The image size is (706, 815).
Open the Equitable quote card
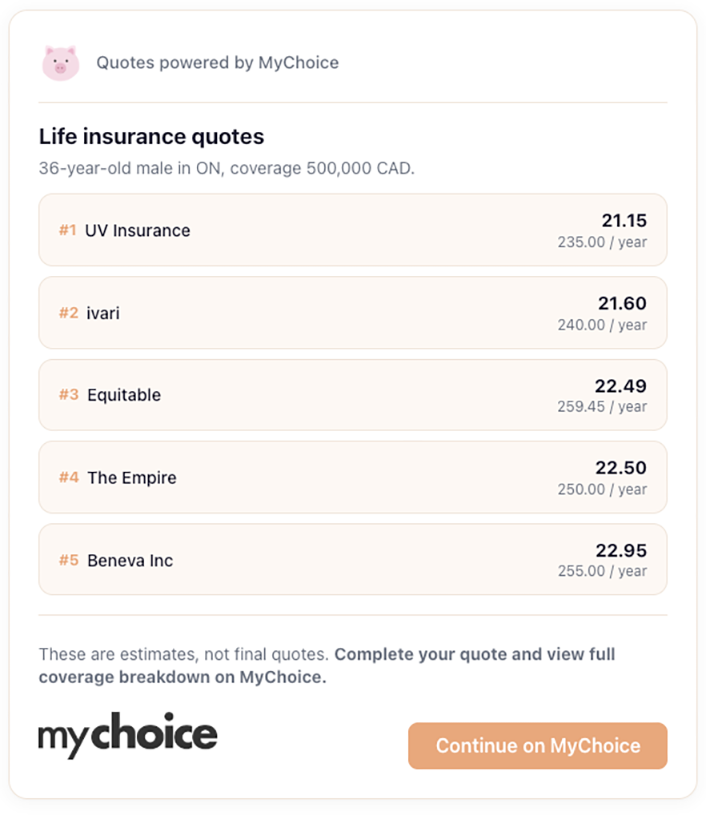pos(352,395)
